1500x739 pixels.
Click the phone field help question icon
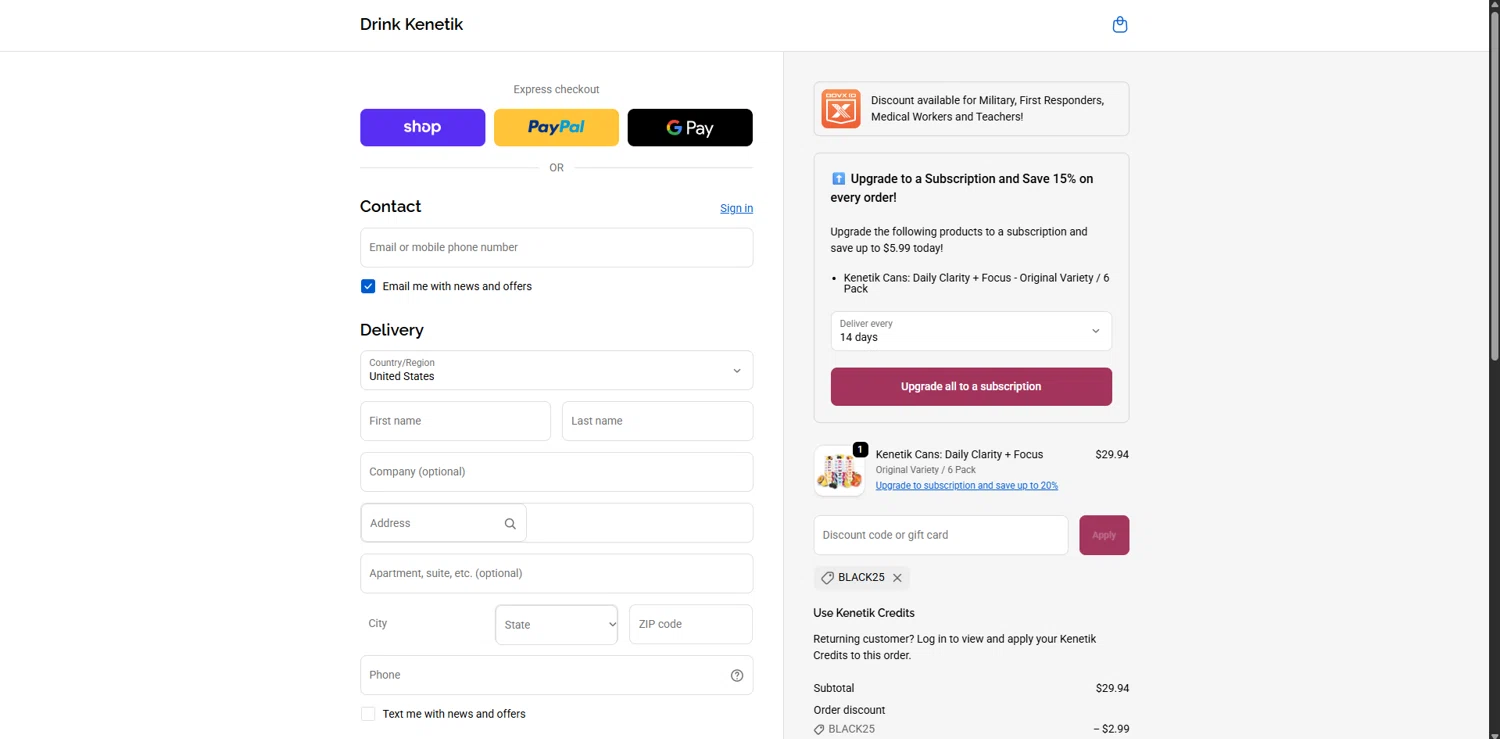point(737,676)
